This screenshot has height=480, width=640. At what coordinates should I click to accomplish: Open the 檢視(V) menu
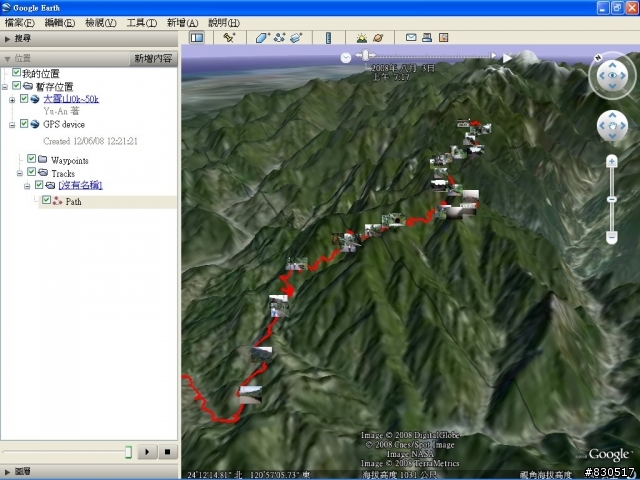tap(100, 23)
